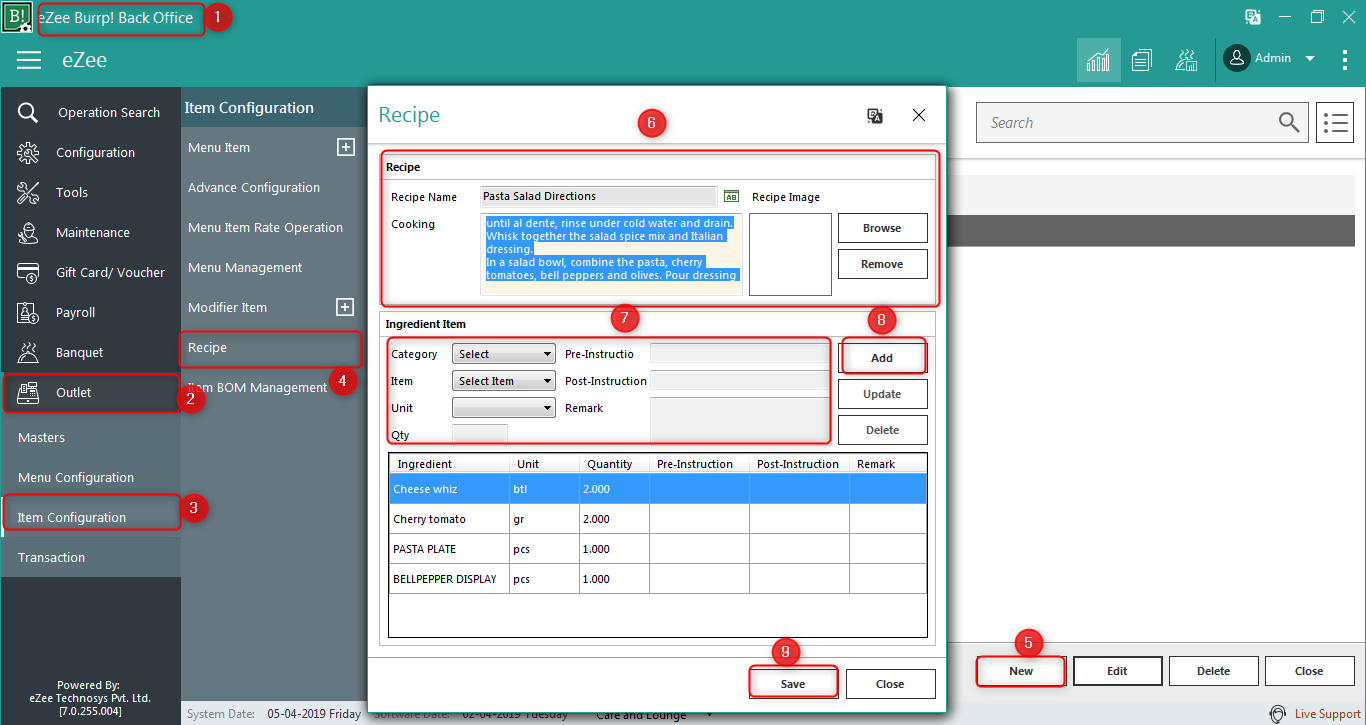This screenshot has width=1366, height=725.
Task: Click the eZee Burrp app logo
Action: 17,17
